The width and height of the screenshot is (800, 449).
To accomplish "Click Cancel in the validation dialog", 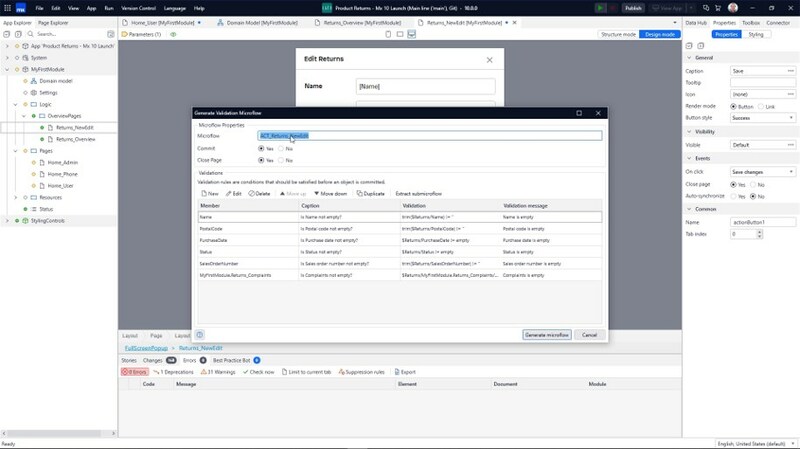I will click(x=589, y=334).
